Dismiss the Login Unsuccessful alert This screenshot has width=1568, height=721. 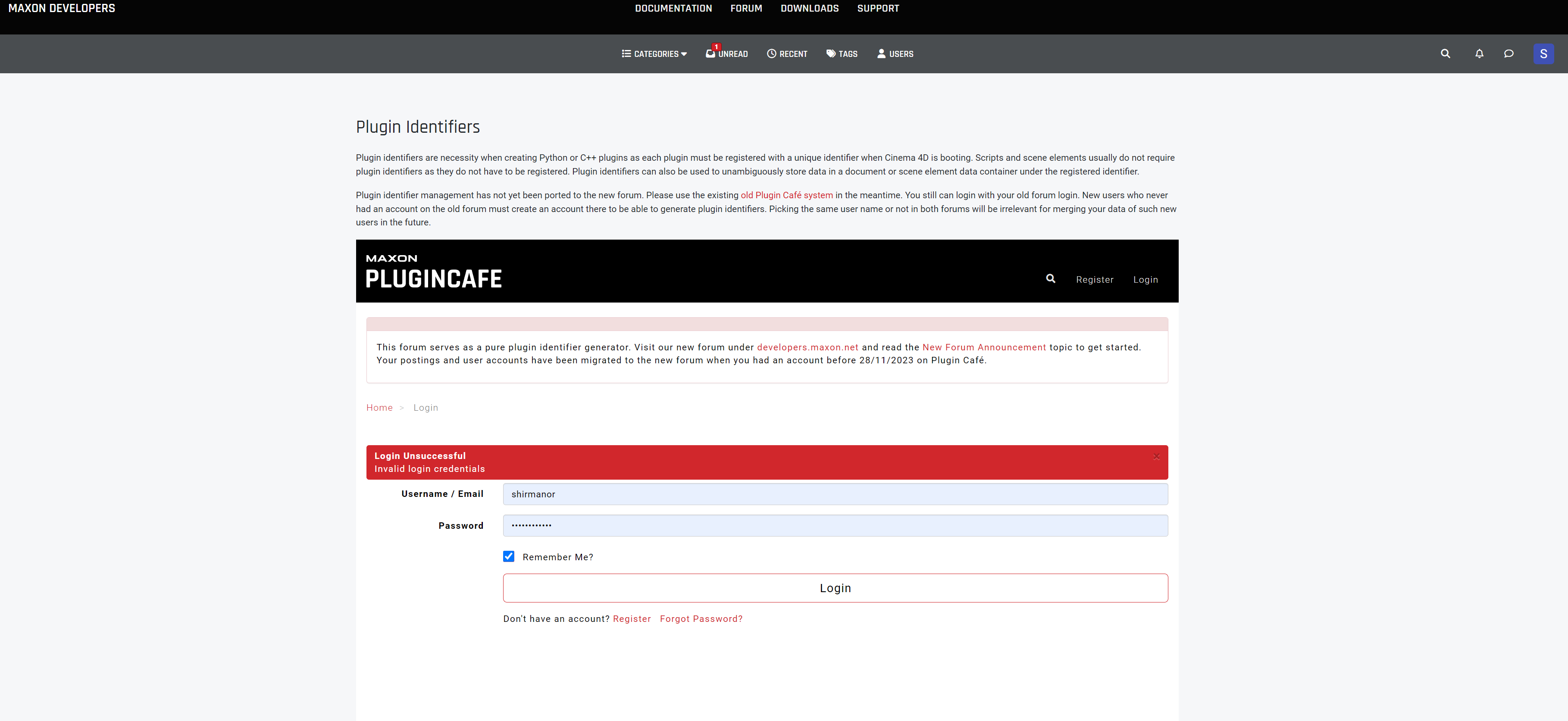(x=1156, y=456)
